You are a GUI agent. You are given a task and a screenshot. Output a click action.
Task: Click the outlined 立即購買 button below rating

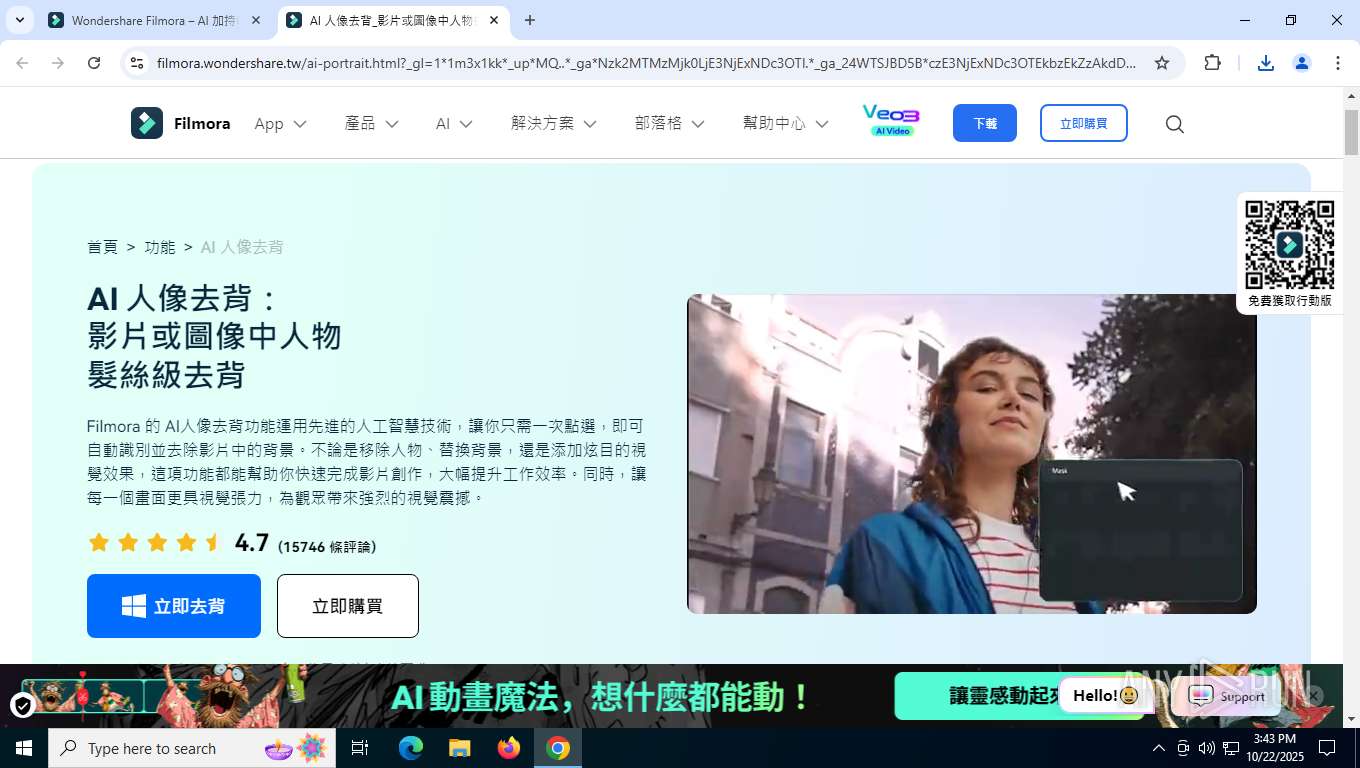[x=347, y=606]
